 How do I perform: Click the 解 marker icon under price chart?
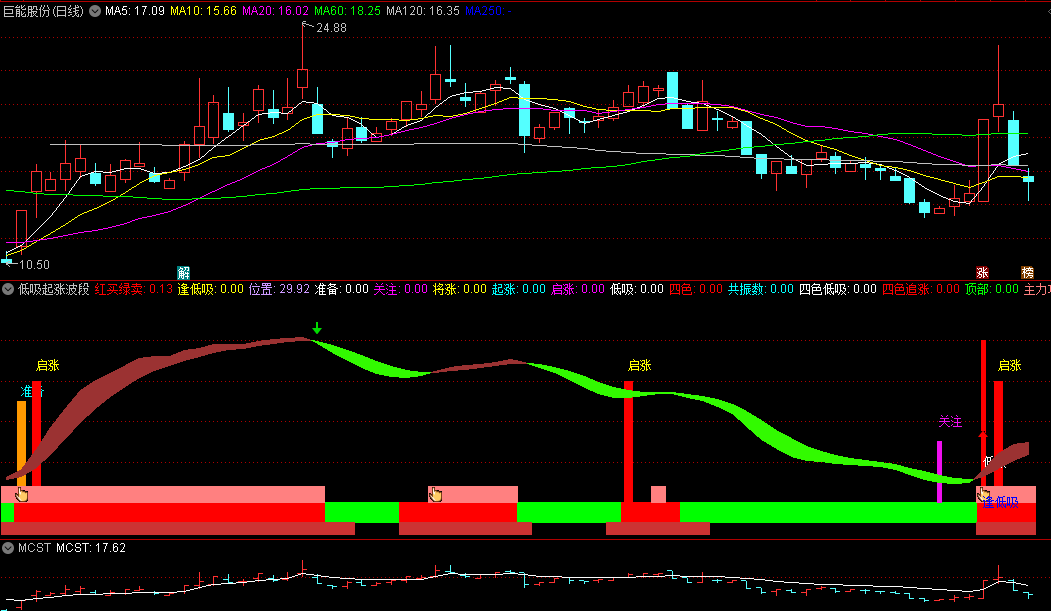pos(183,273)
